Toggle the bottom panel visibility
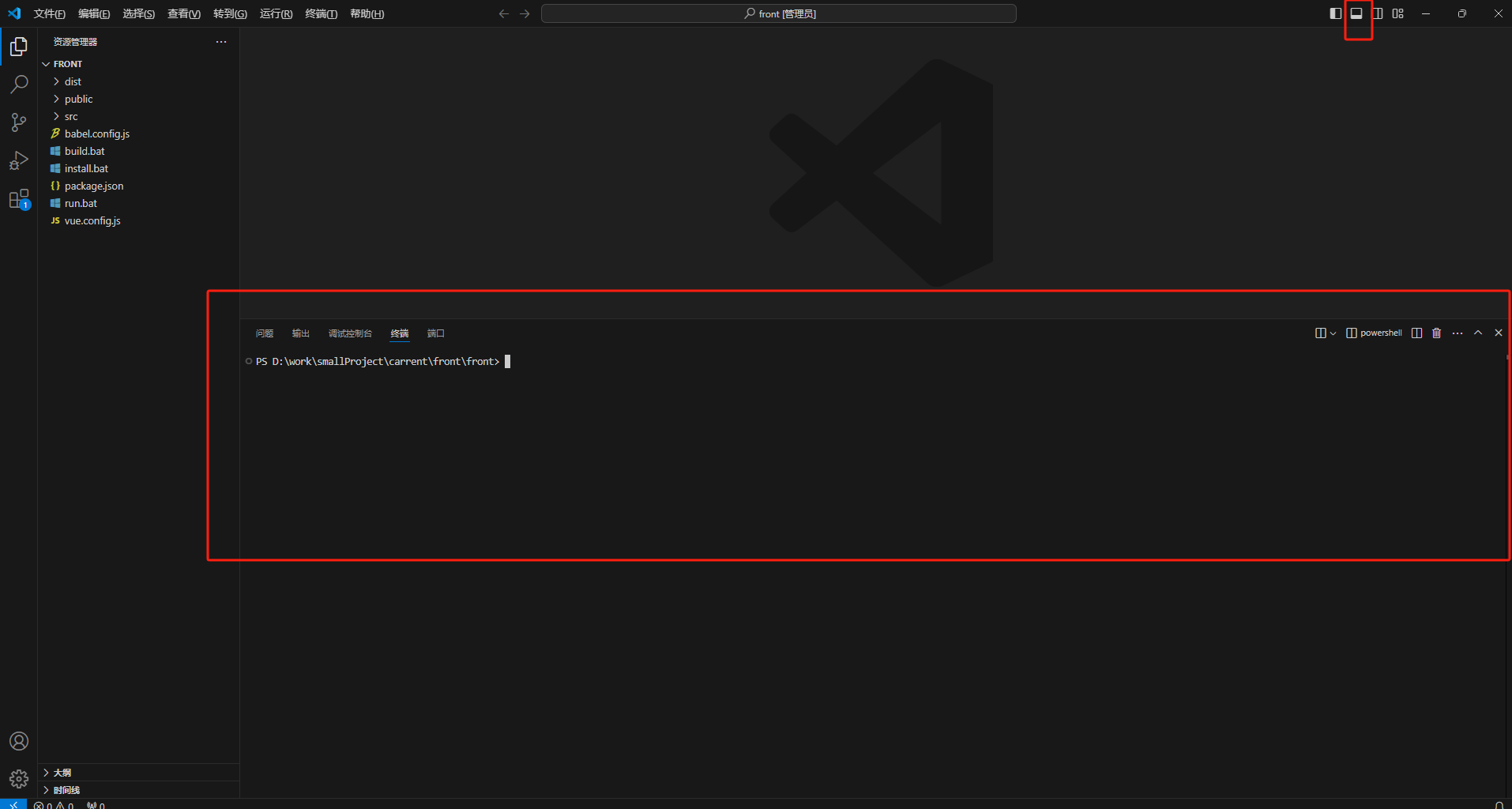This screenshot has height=809, width=1512. pyautogui.click(x=1356, y=13)
